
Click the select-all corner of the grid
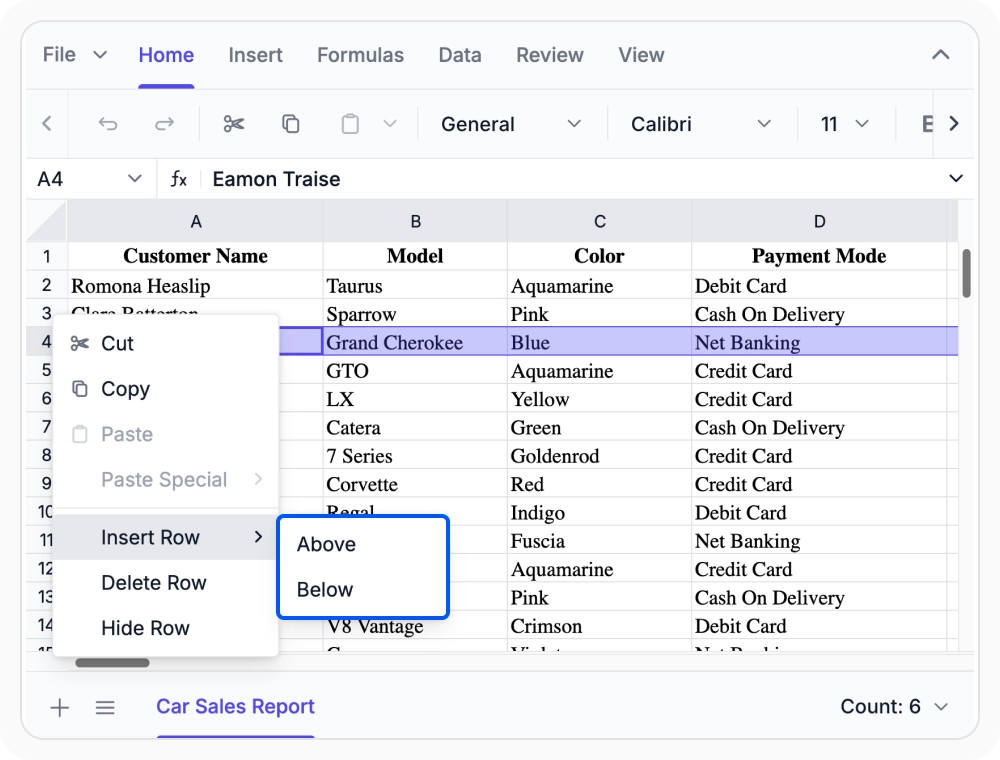(47, 221)
